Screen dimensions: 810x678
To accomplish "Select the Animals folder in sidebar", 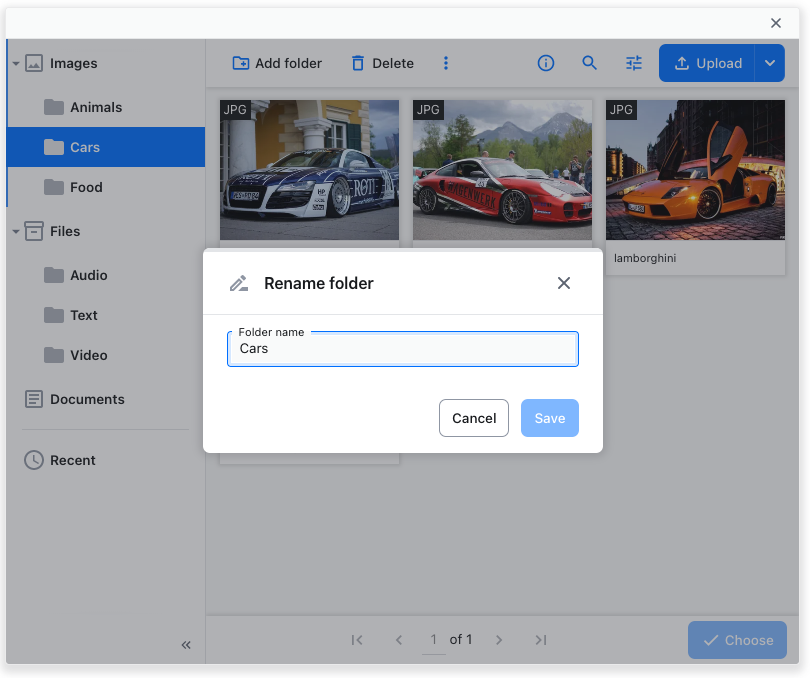I will coord(96,107).
